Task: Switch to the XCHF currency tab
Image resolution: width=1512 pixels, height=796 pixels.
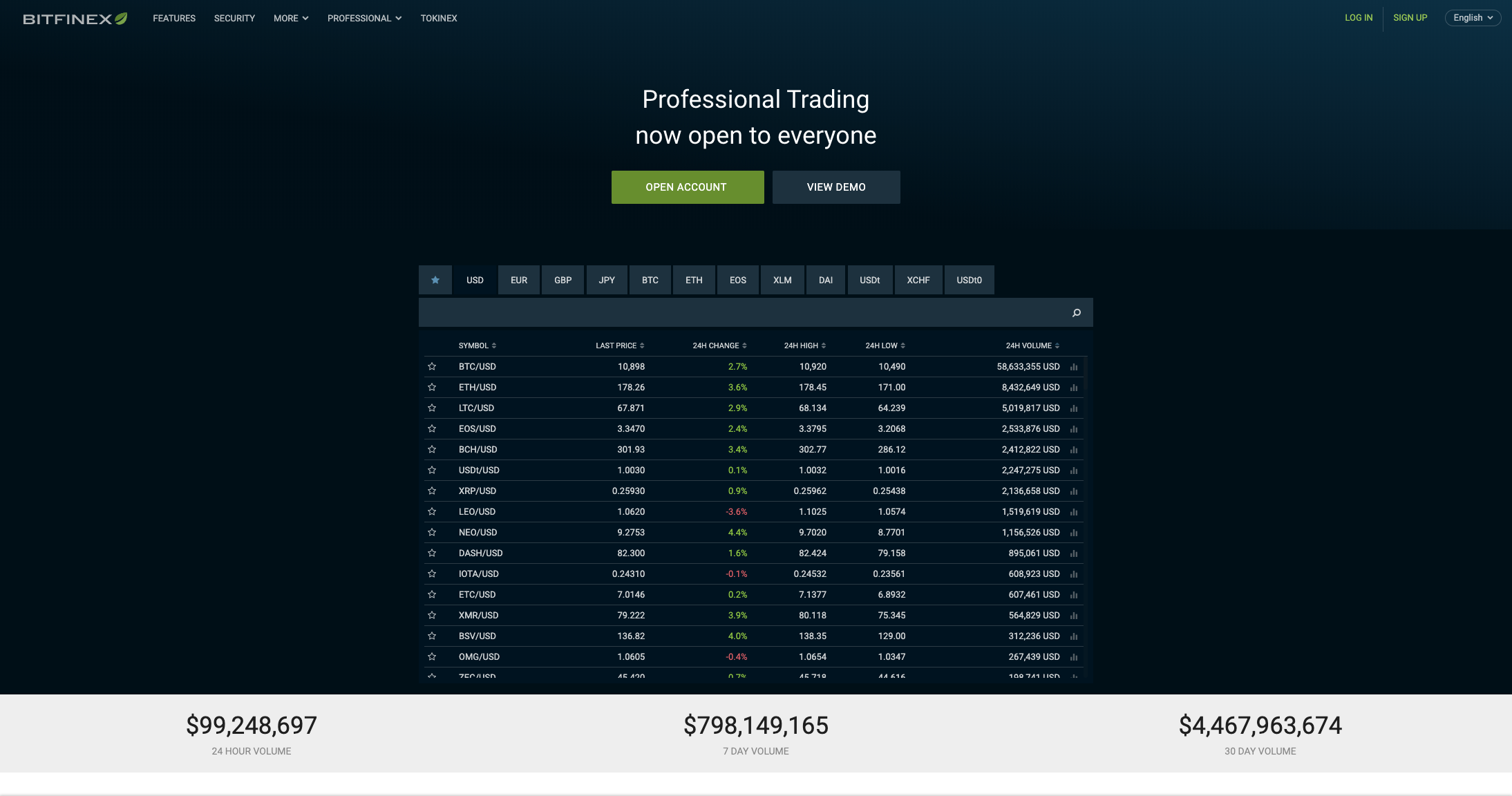Action: coord(918,280)
